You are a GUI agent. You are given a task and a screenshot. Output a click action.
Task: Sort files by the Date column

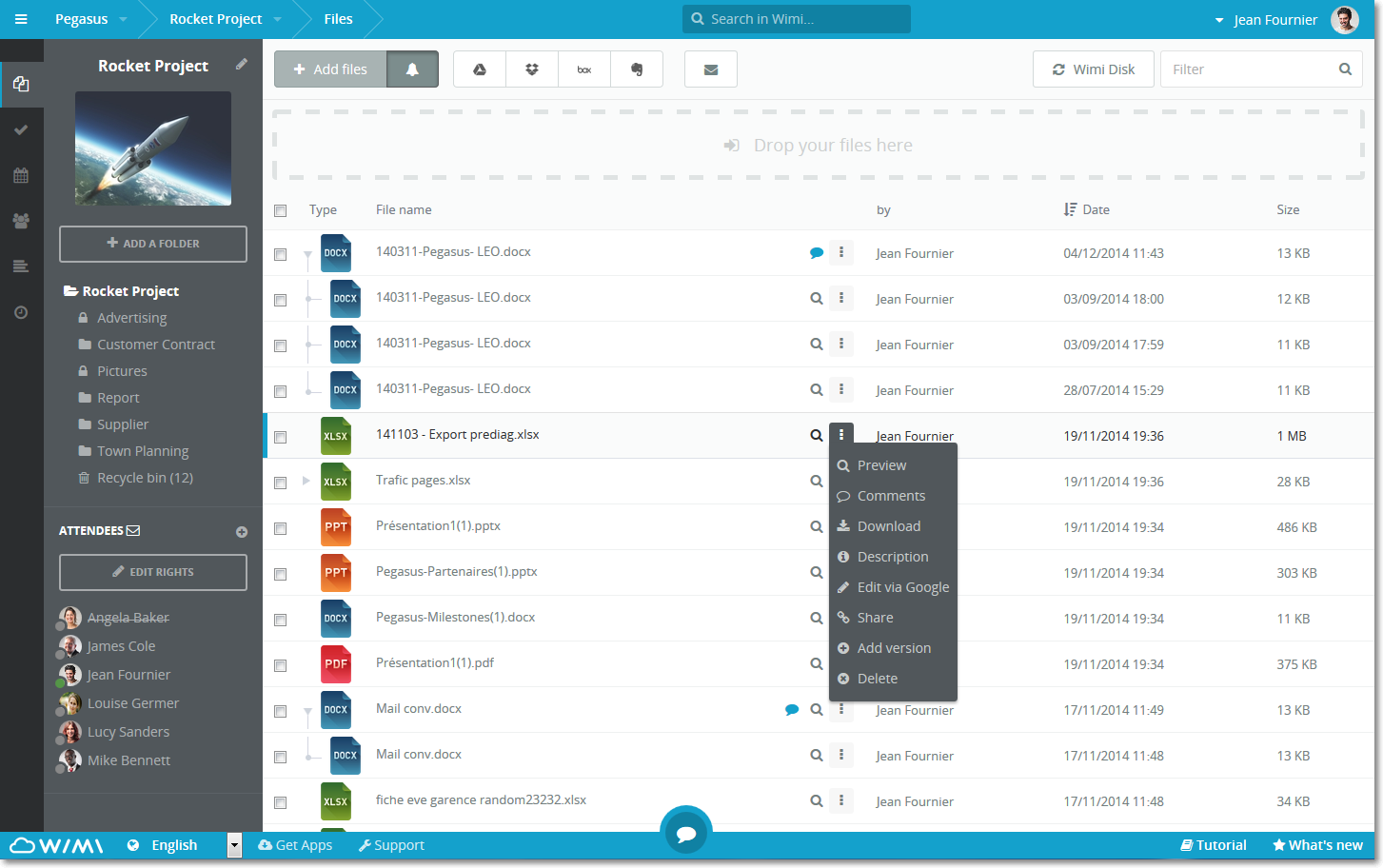[1086, 209]
